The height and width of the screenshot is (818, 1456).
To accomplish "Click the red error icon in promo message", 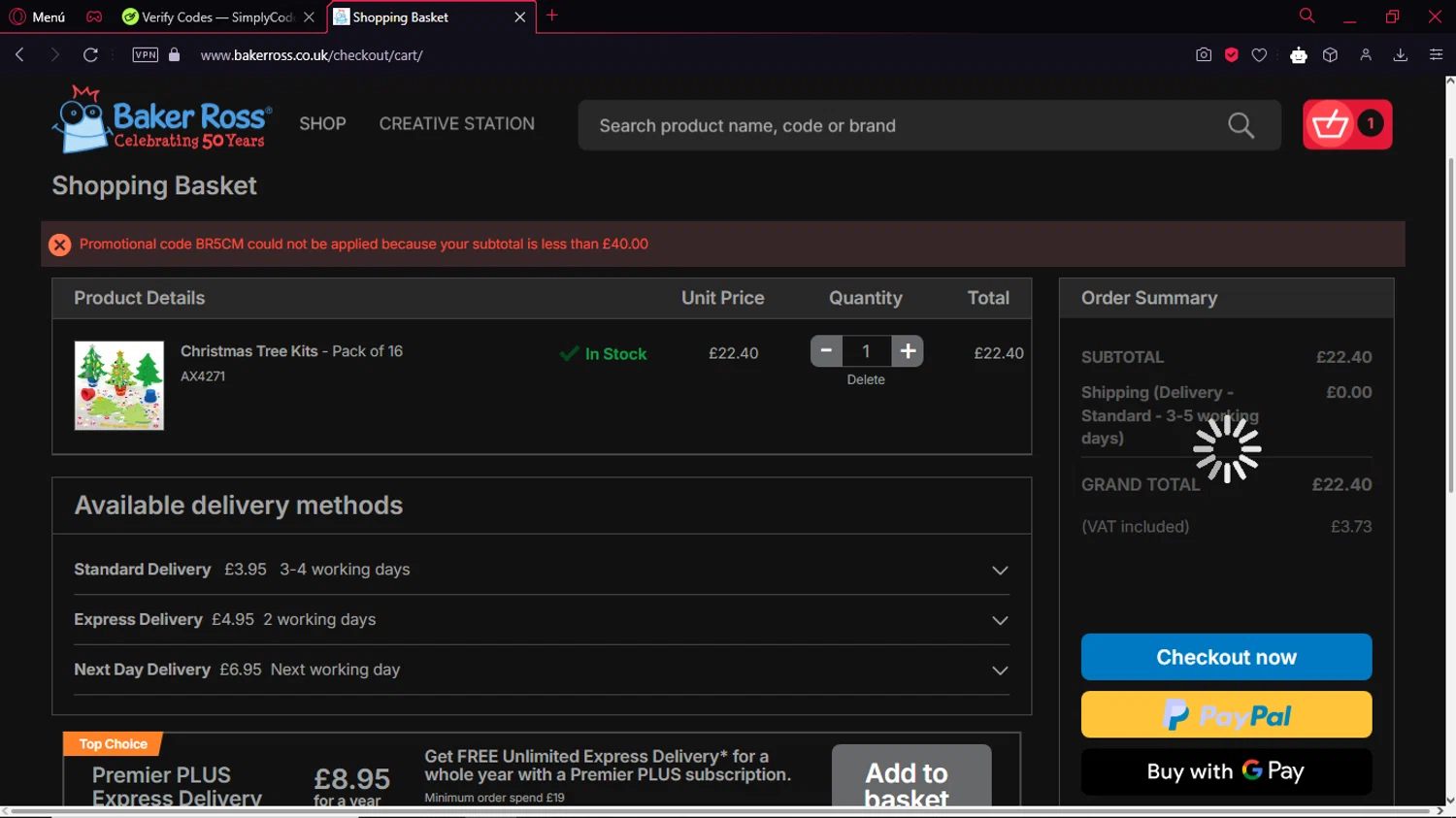I will 60,245.
